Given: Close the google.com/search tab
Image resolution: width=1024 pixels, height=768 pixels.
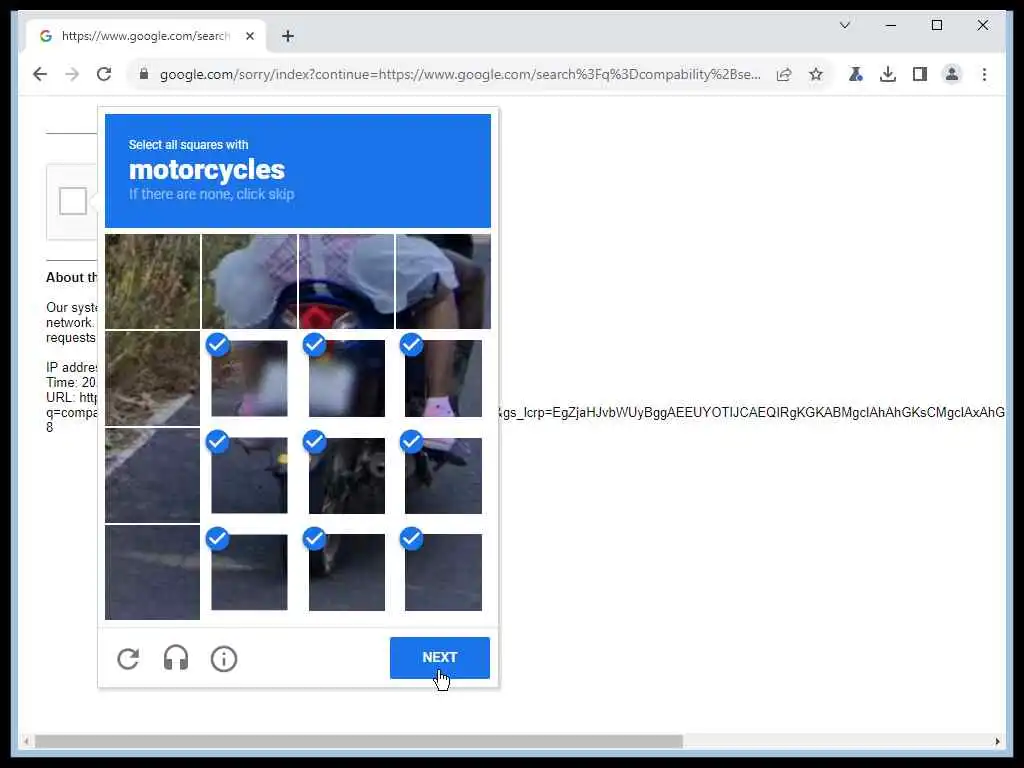Looking at the screenshot, I should [x=249, y=36].
